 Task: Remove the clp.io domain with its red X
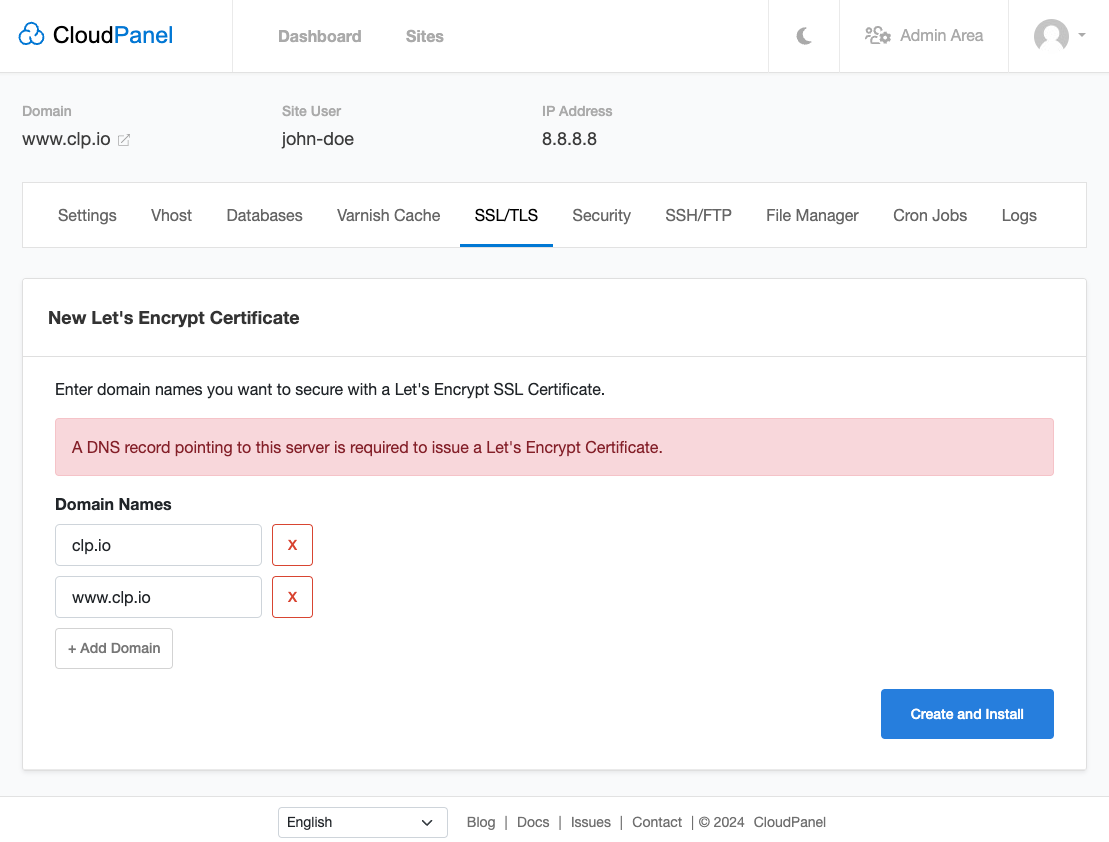pyautogui.click(x=292, y=545)
